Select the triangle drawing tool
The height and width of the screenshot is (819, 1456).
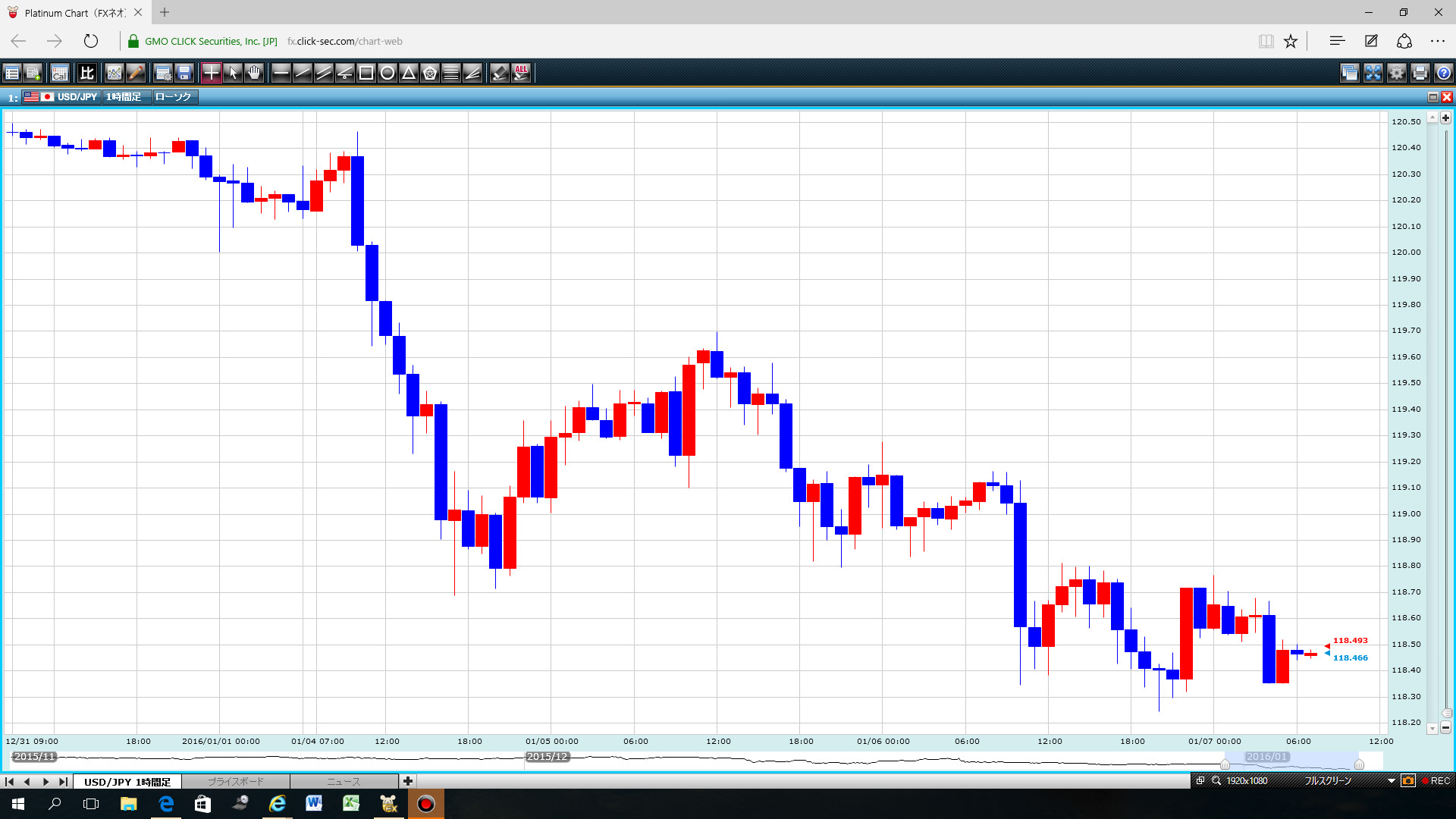[x=409, y=73]
